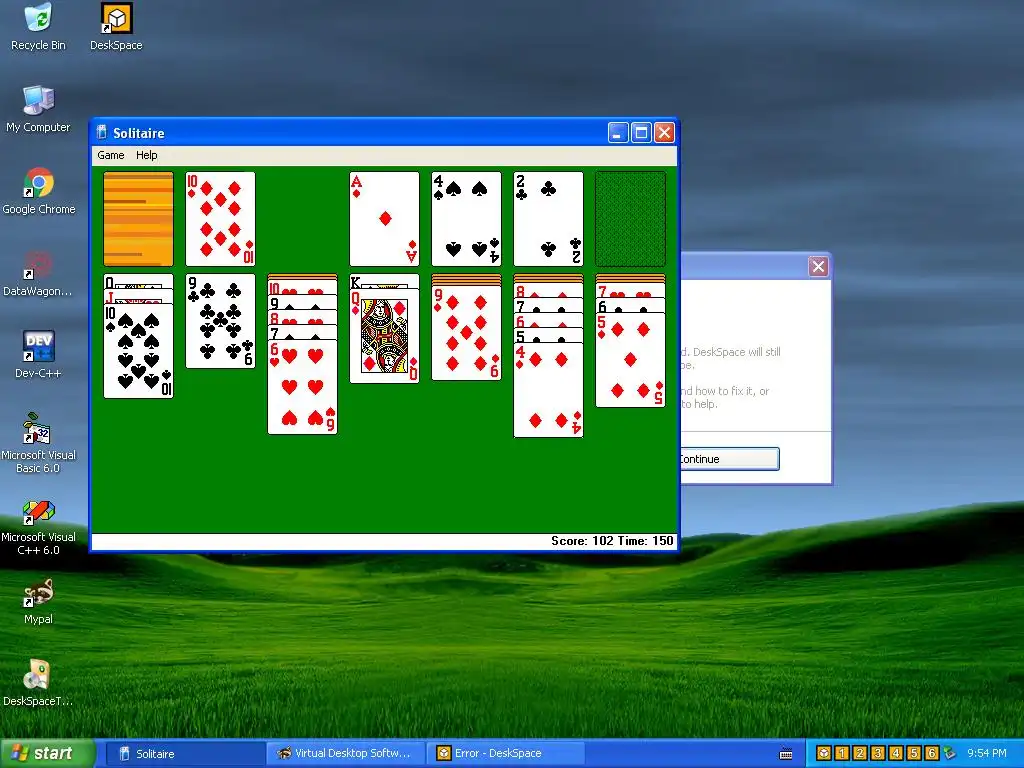Image resolution: width=1024 pixels, height=768 pixels.
Task: Click the 9:54 PM taskbar clock
Action: click(987, 753)
